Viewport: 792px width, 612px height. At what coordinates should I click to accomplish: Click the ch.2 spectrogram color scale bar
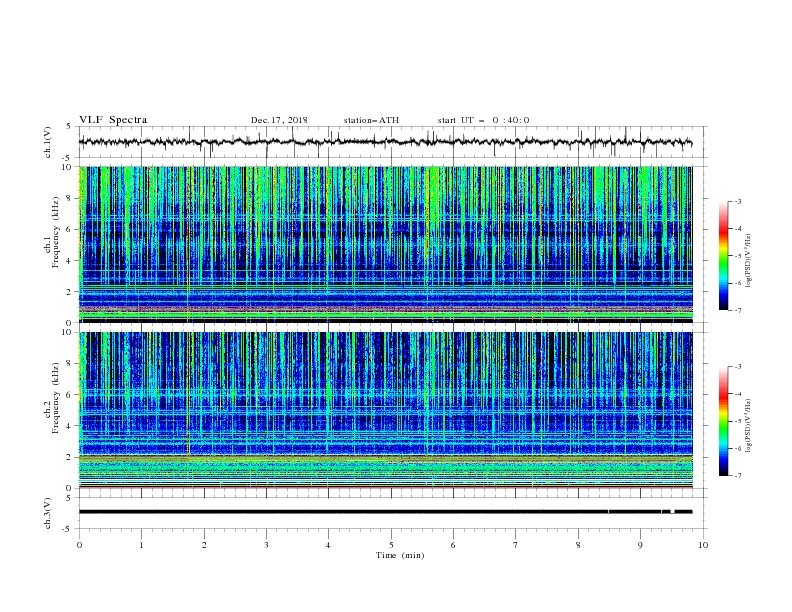tap(723, 421)
